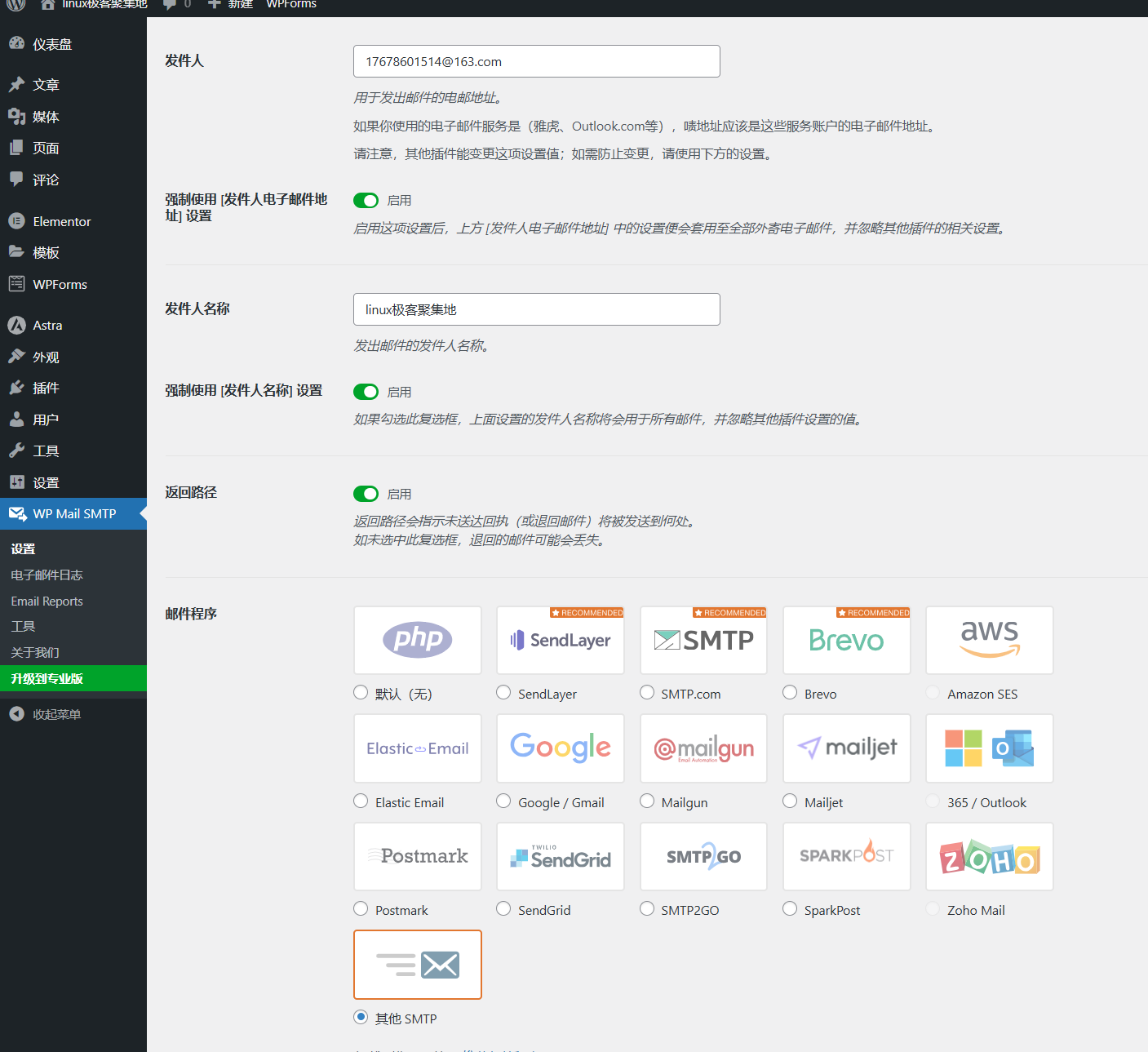1148x1052 pixels.
Task: Toggle 强制使用发件人电子邮件地址 switch
Action: point(366,200)
